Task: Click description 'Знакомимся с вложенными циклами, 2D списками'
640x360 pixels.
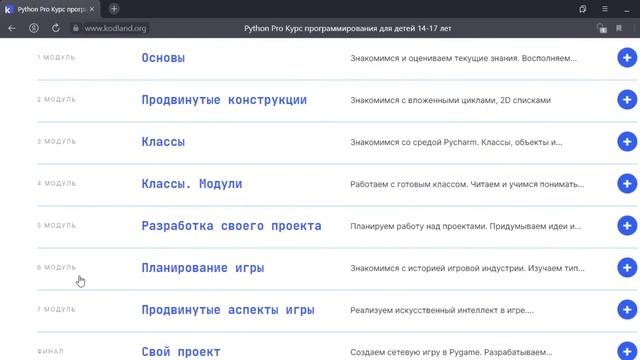Action: pyautogui.click(x=450, y=100)
